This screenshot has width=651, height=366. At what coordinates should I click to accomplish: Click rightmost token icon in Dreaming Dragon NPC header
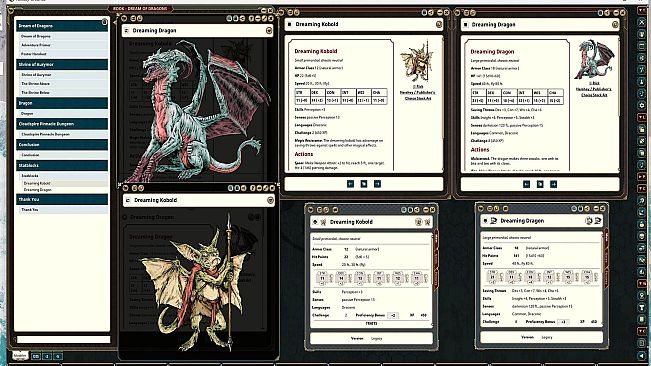click(x=597, y=221)
